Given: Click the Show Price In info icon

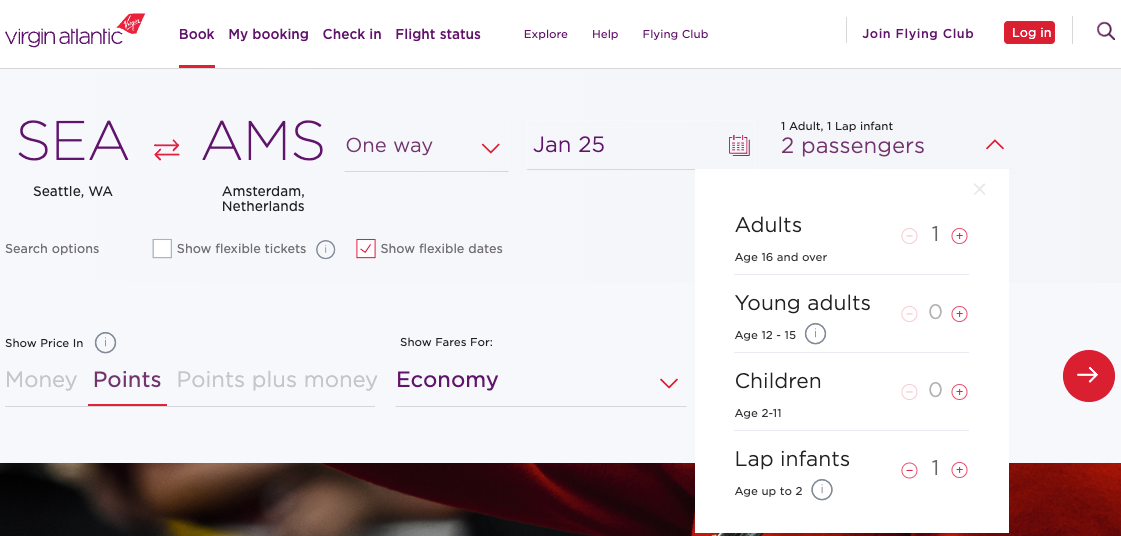Looking at the screenshot, I should click(105, 343).
